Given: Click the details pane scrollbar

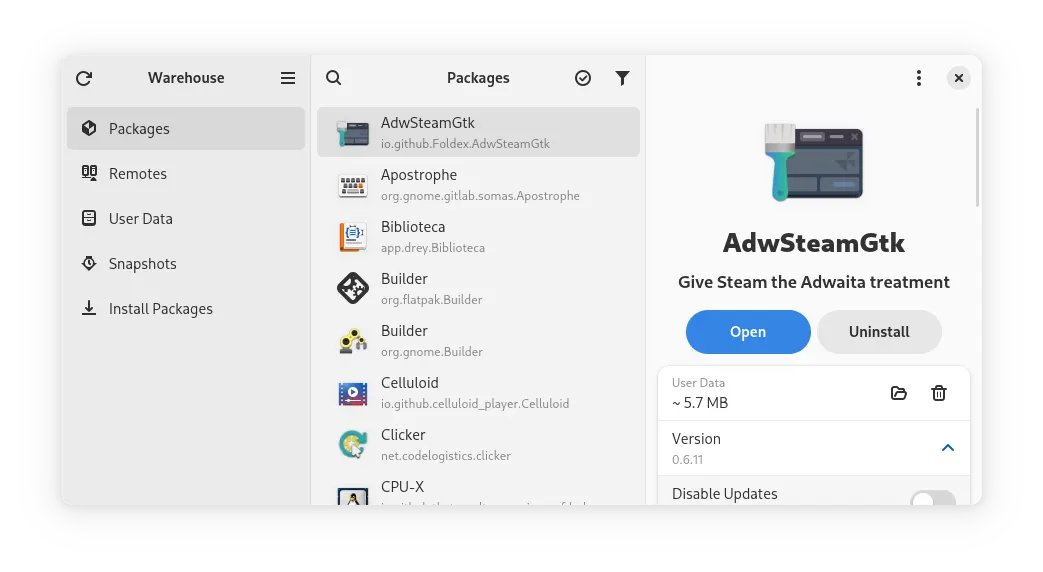Looking at the screenshot, I should coord(977,158).
